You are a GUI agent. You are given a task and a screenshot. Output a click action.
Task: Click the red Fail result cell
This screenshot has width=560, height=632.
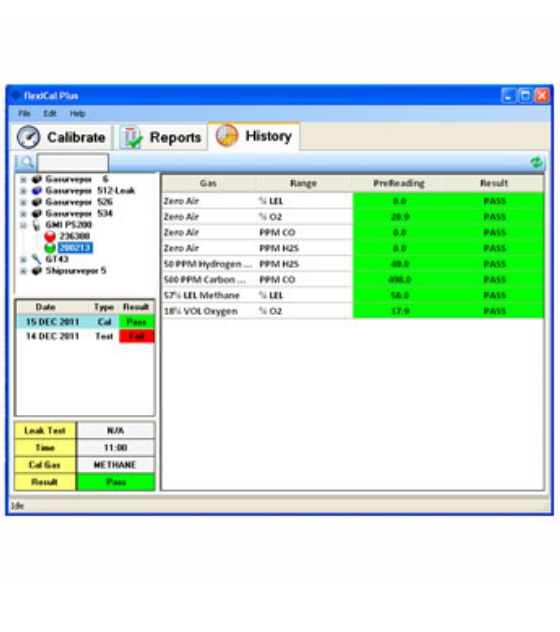pyautogui.click(x=137, y=336)
